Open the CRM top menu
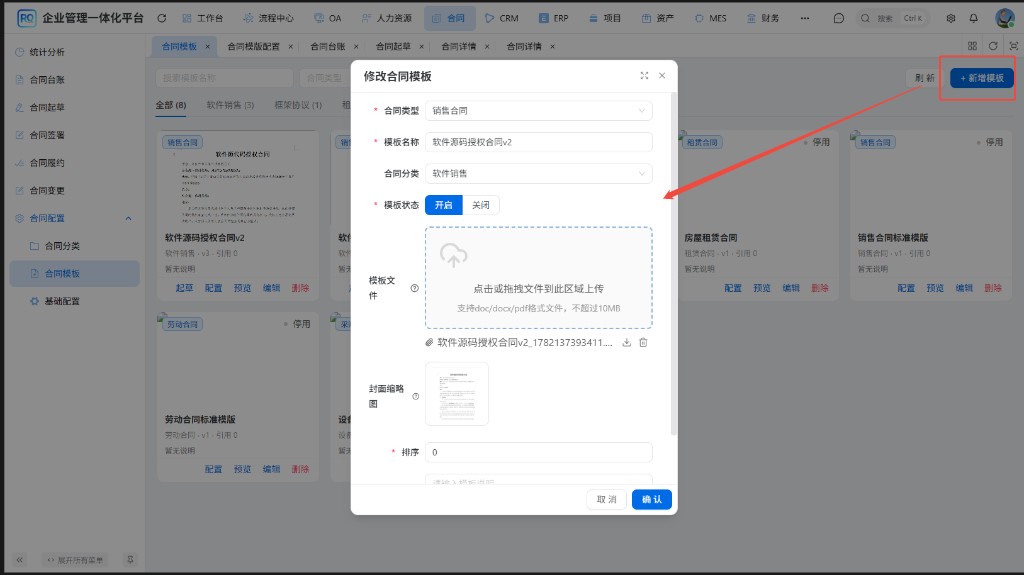This screenshot has width=1024, height=575. pyautogui.click(x=502, y=18)
